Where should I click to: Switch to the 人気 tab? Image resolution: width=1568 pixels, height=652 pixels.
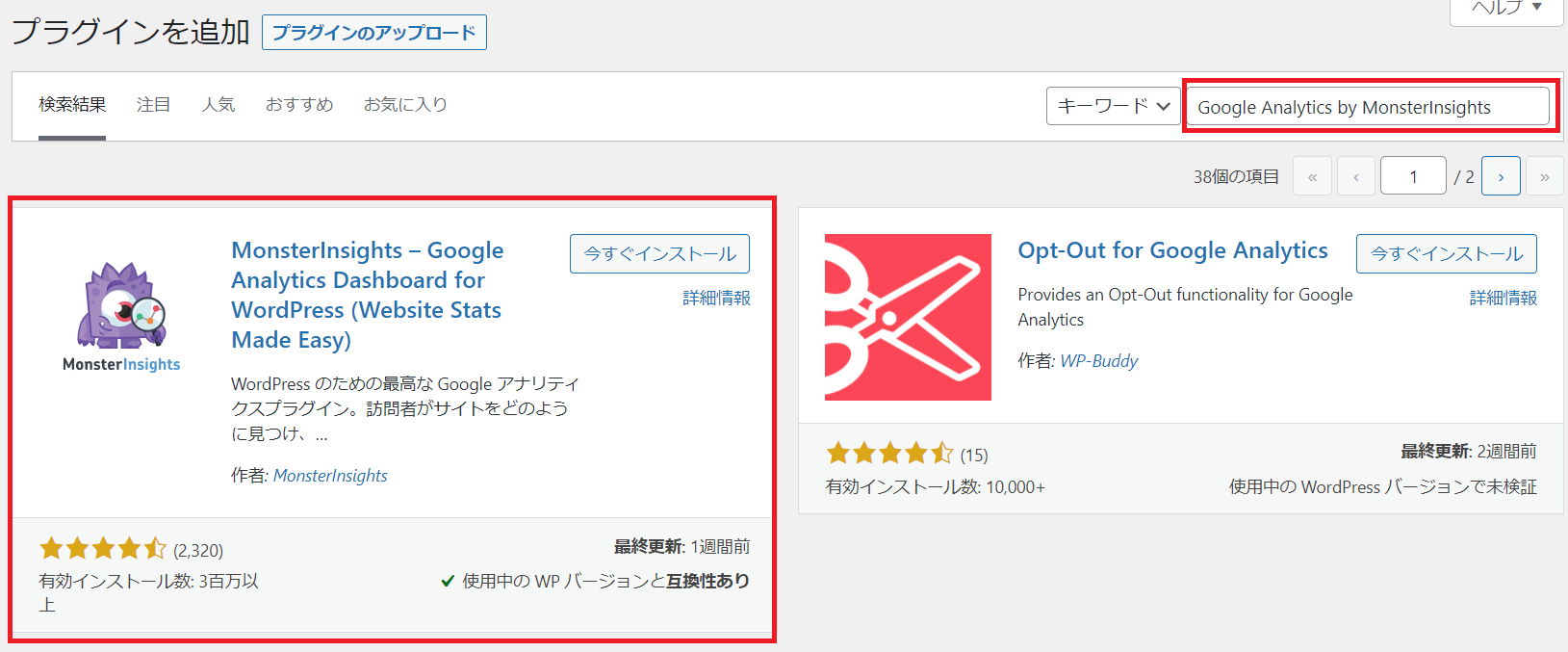pos(218,104)
